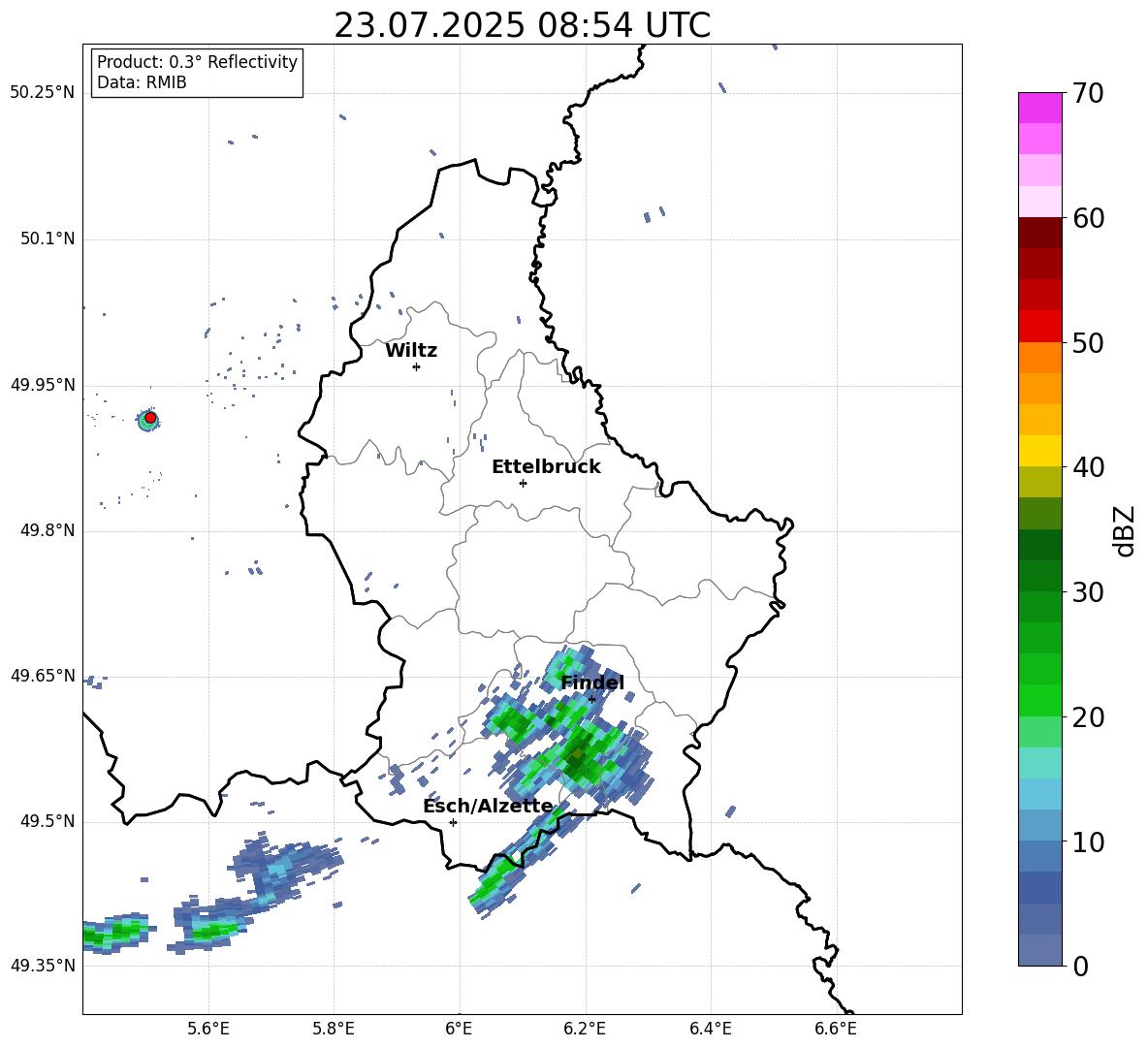Click the 5.8°E longitude label
Screen dimensions: 1148x1048
[x=334, y=1029]
